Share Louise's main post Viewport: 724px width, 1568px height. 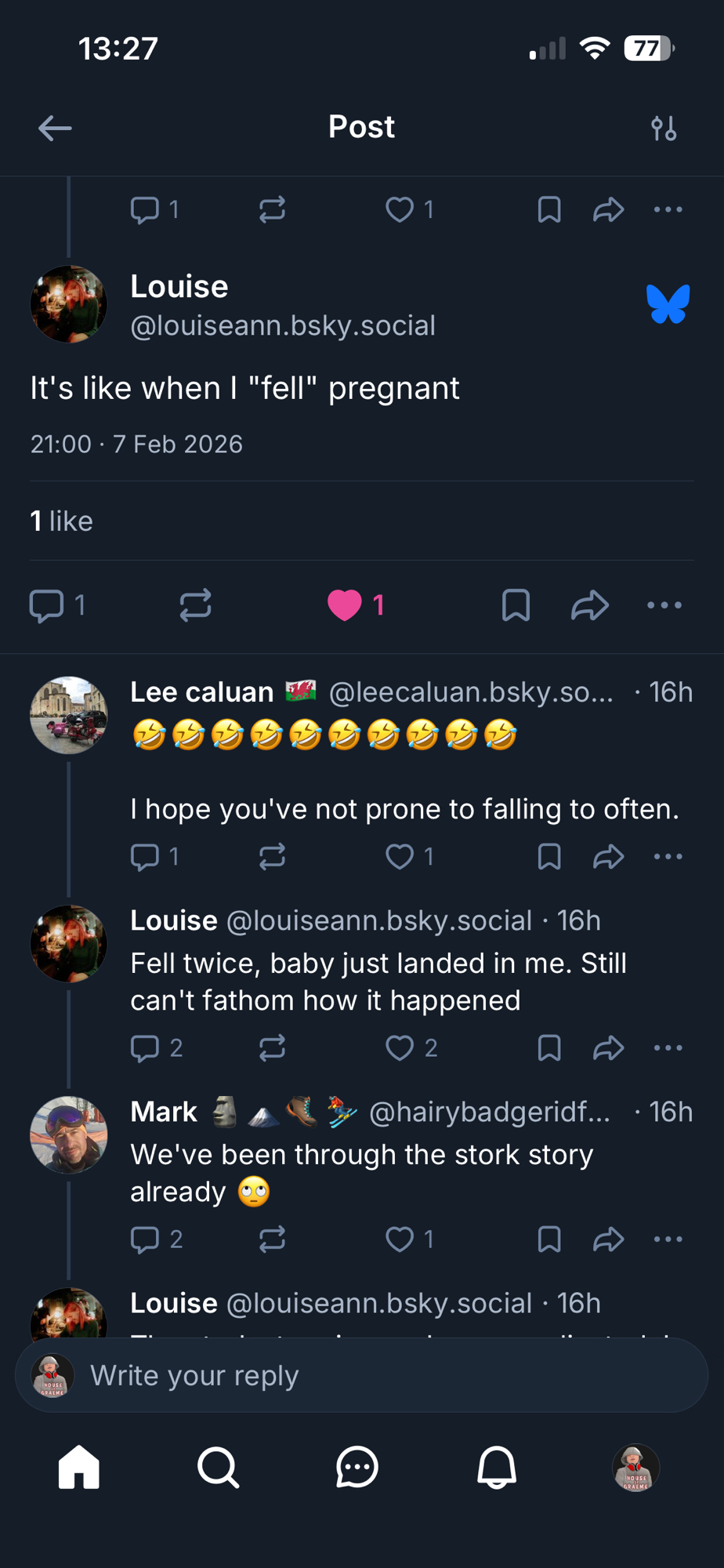coord(590,605)
